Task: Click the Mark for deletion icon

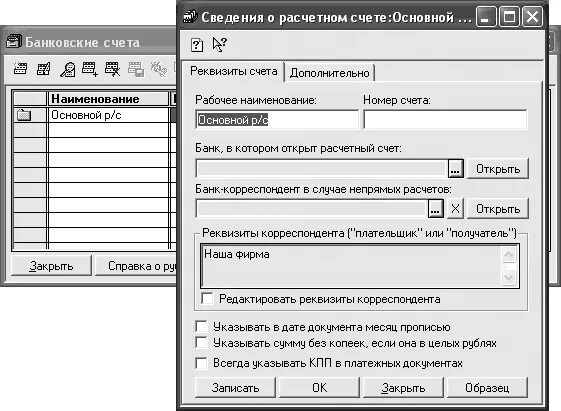Action: [x=112, y=69]
